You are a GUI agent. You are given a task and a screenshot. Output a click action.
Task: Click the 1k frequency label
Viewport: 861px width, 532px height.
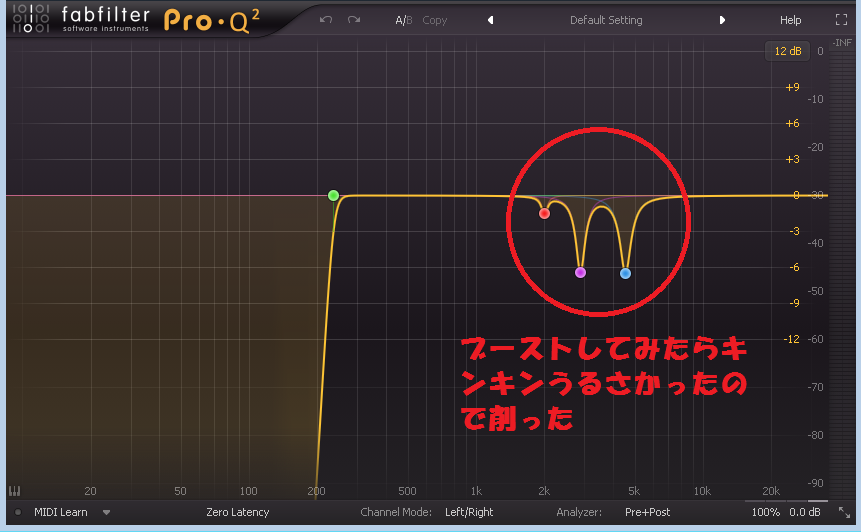[x=476, y=491]
